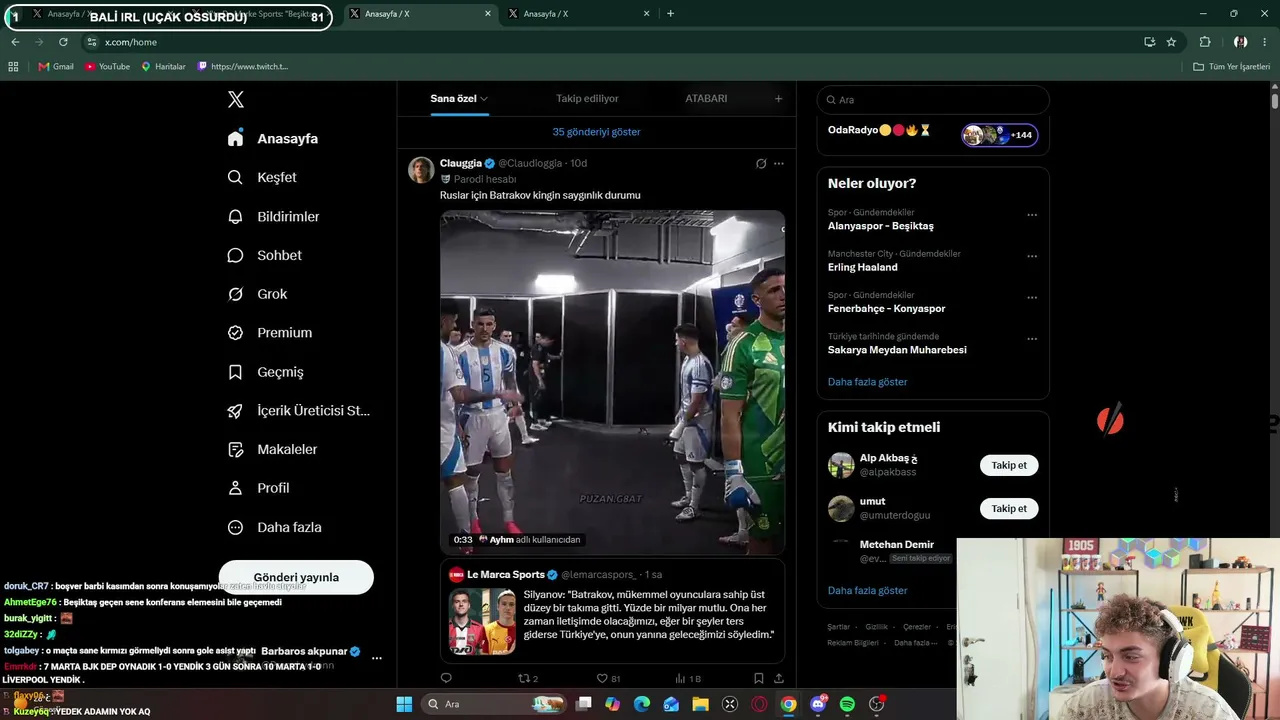Open the Sana özel feed dropdown

click(459, 99)
